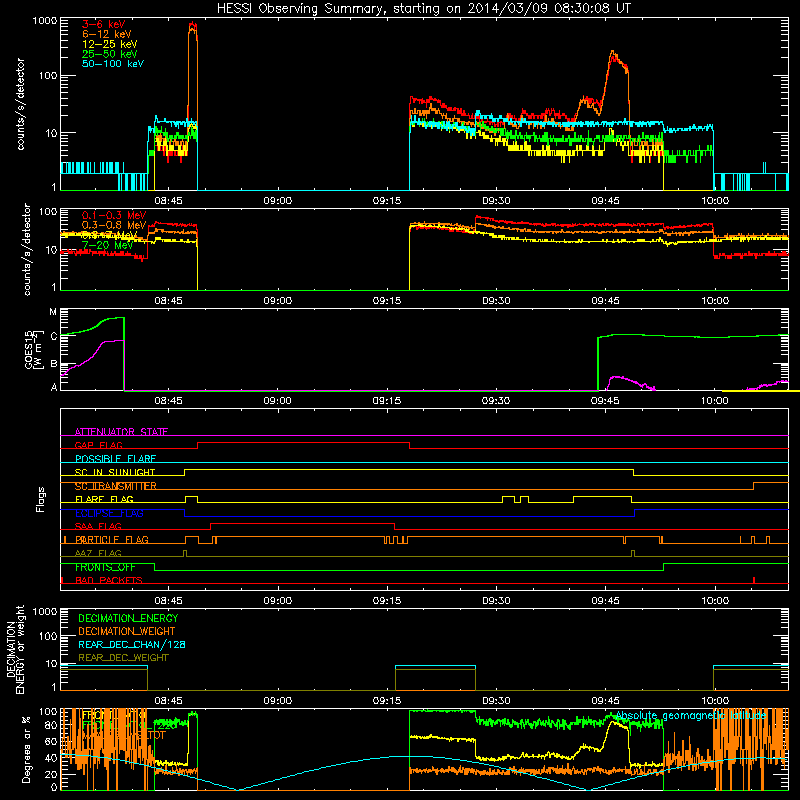
Task: Click the FRONTS_OFF flag label
Action: pyautogui.click(x=105, y=567)
